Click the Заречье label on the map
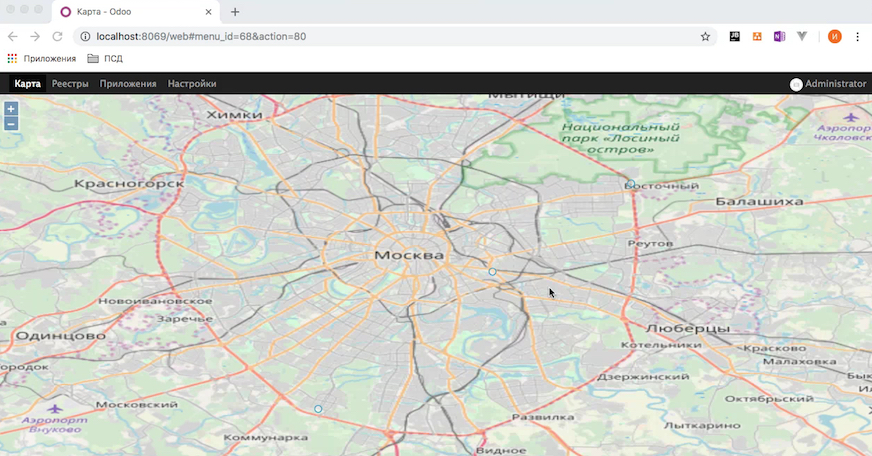 point(185,319)
